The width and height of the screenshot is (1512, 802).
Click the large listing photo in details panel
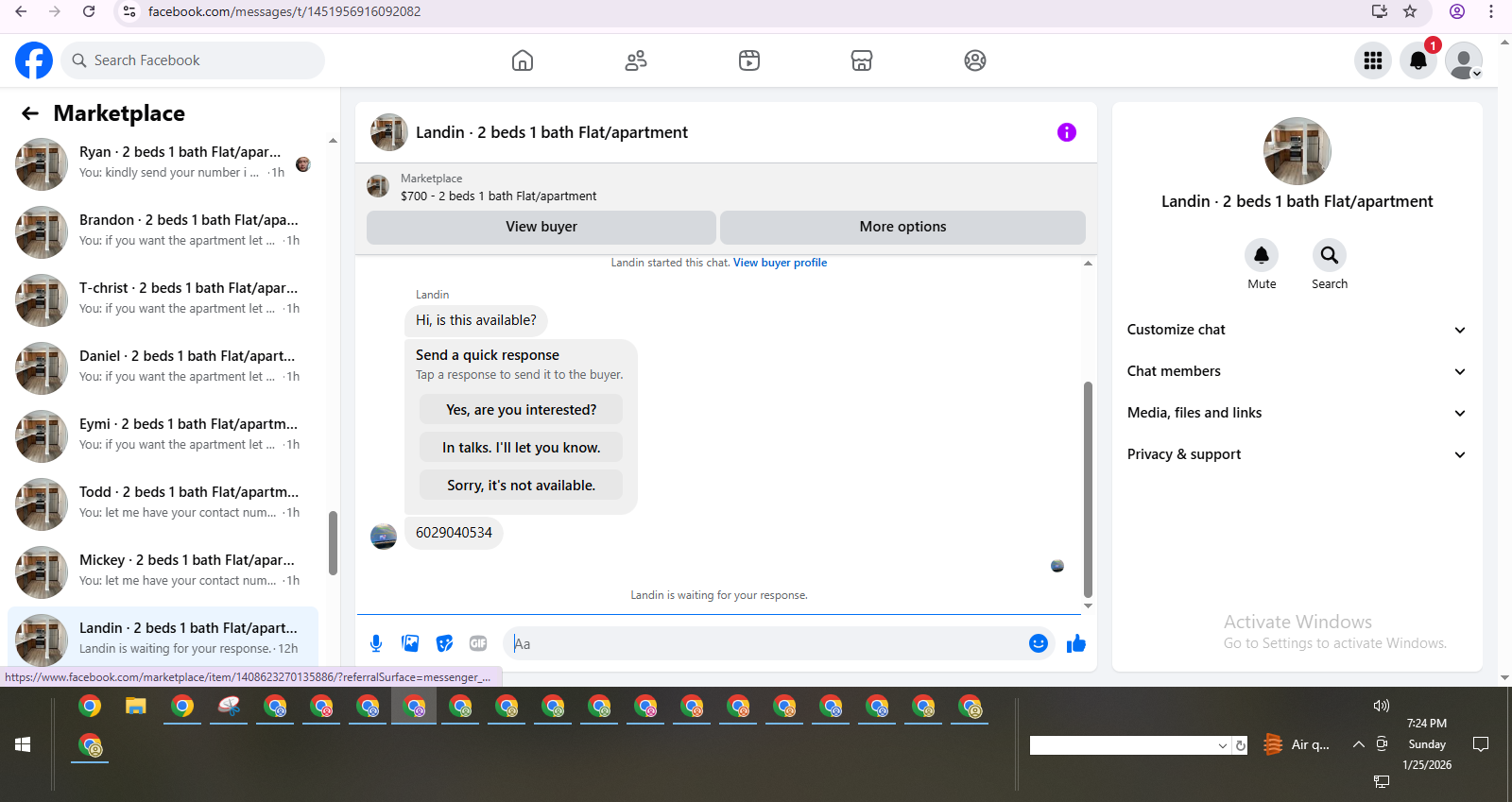click(x=1297, y=151)
